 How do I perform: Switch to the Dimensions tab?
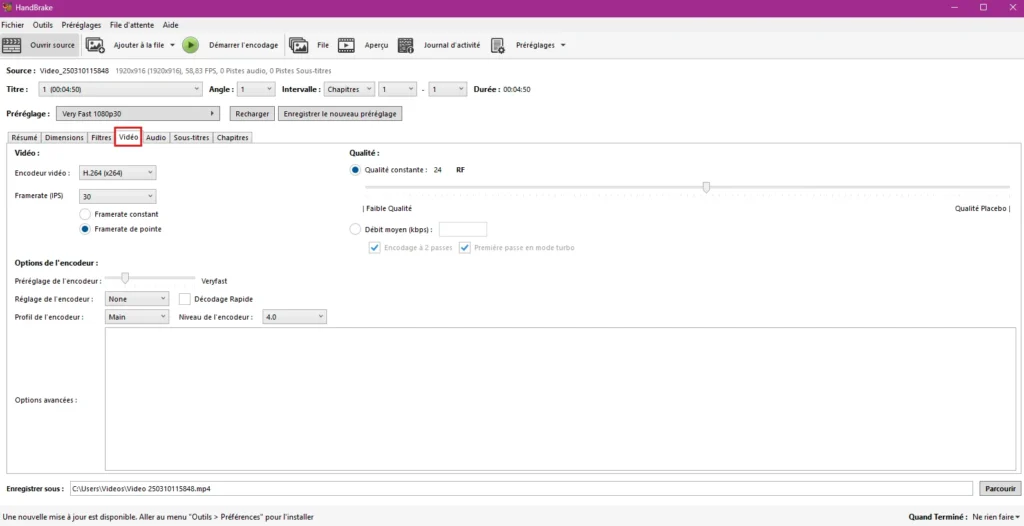(64, 138)
